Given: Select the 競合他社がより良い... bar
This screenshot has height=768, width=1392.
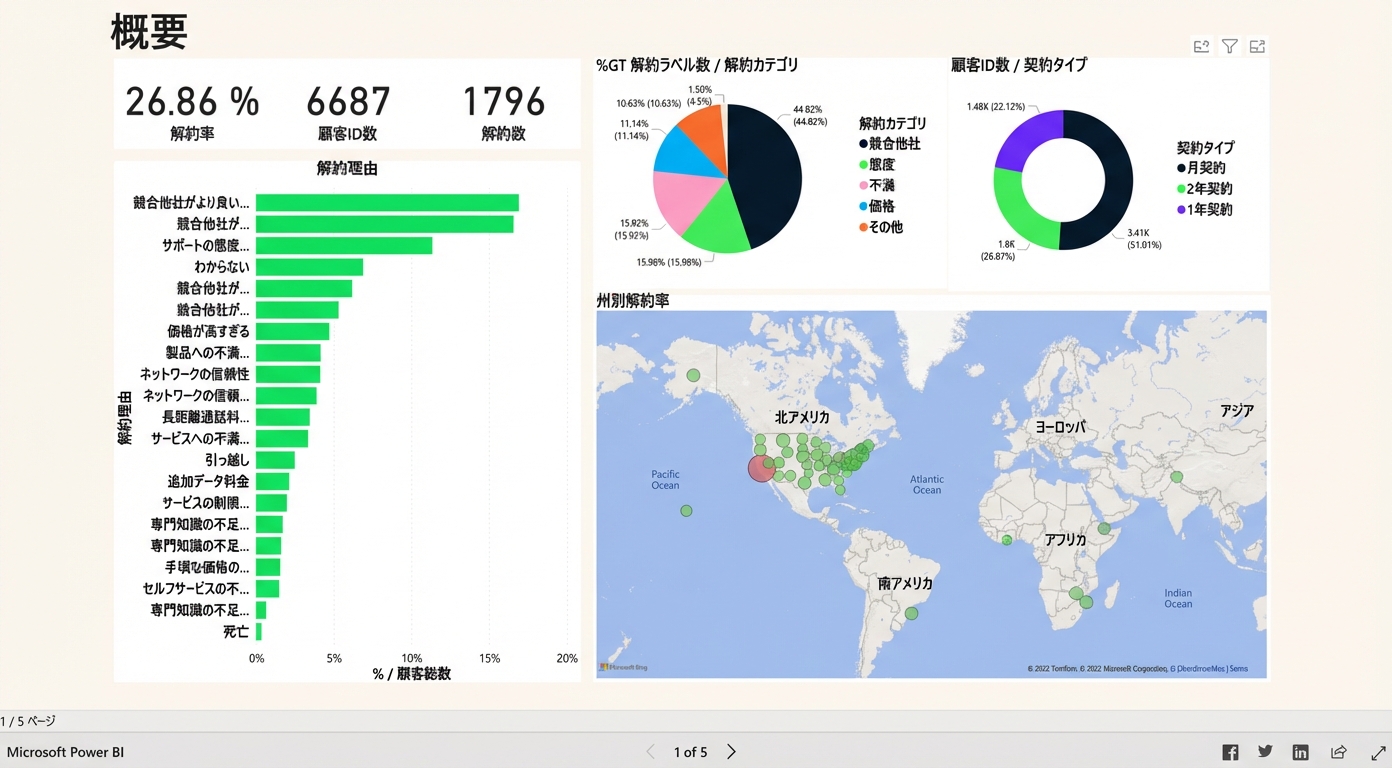Looking at the screenshot, I should tap(387, 203).
